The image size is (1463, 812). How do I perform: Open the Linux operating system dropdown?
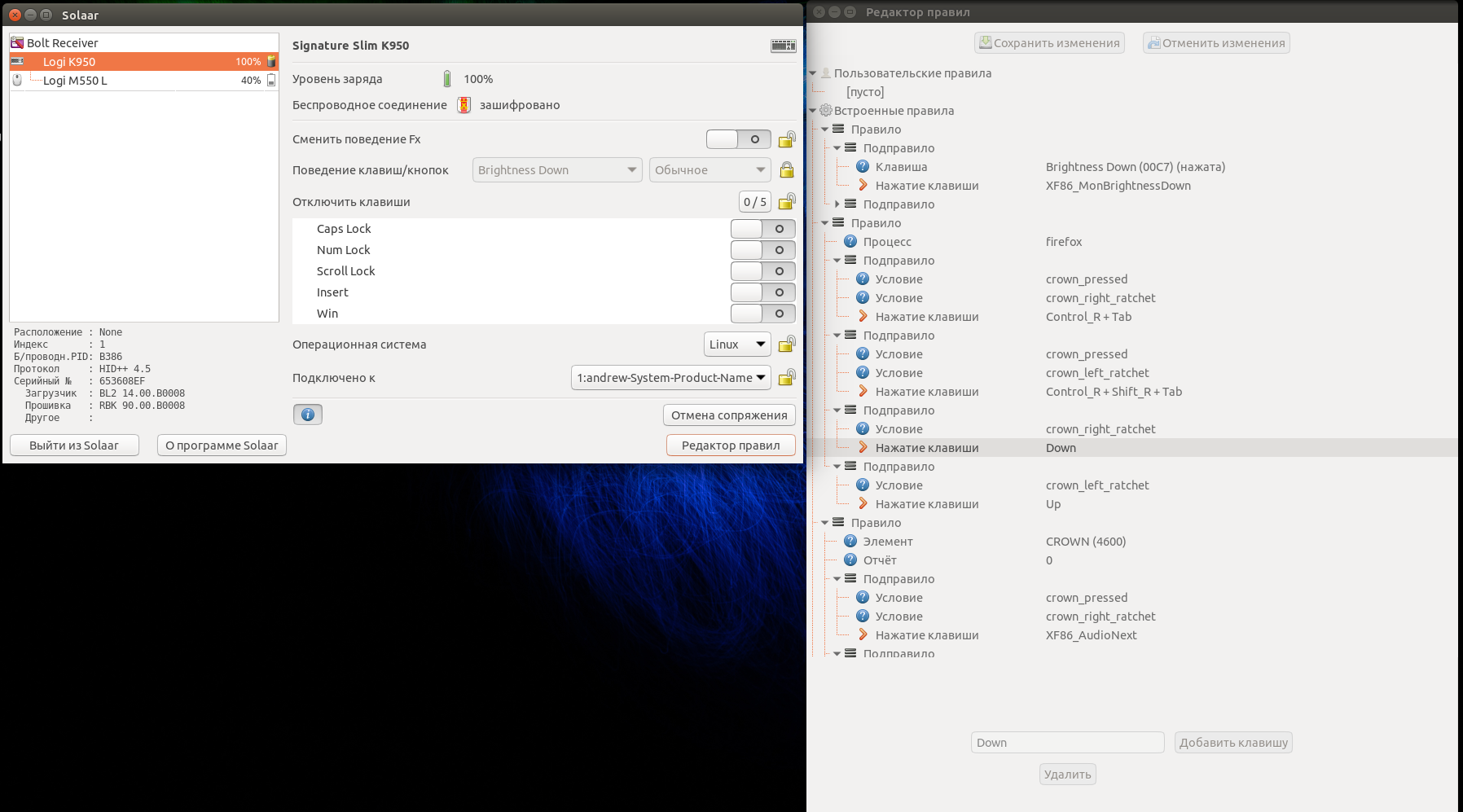point(736,345)
